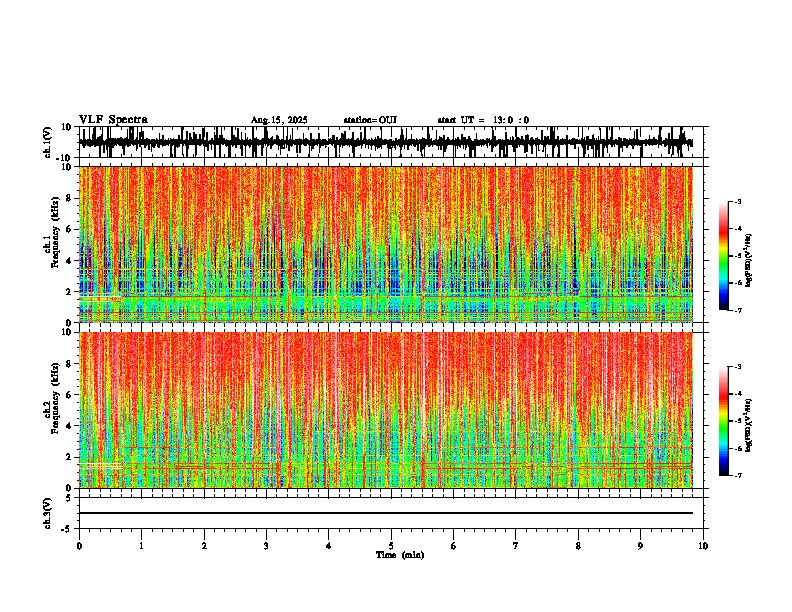792x612 pixels.
Task: Click the "ch.3(V)" axis label
Action: [48, 513]
